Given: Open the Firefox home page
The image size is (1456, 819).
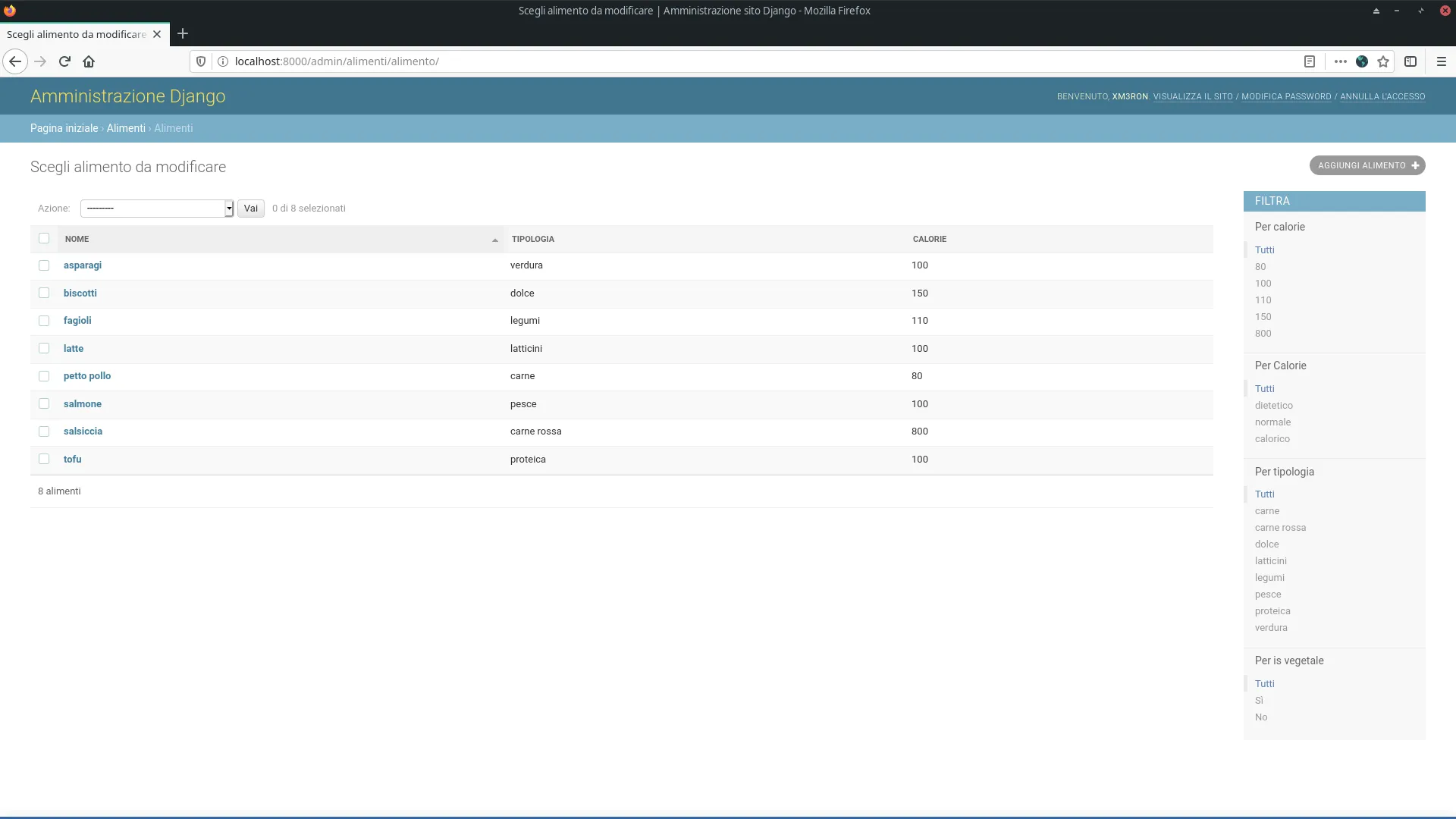Looking at the screenshot, I should click(89, 61).
